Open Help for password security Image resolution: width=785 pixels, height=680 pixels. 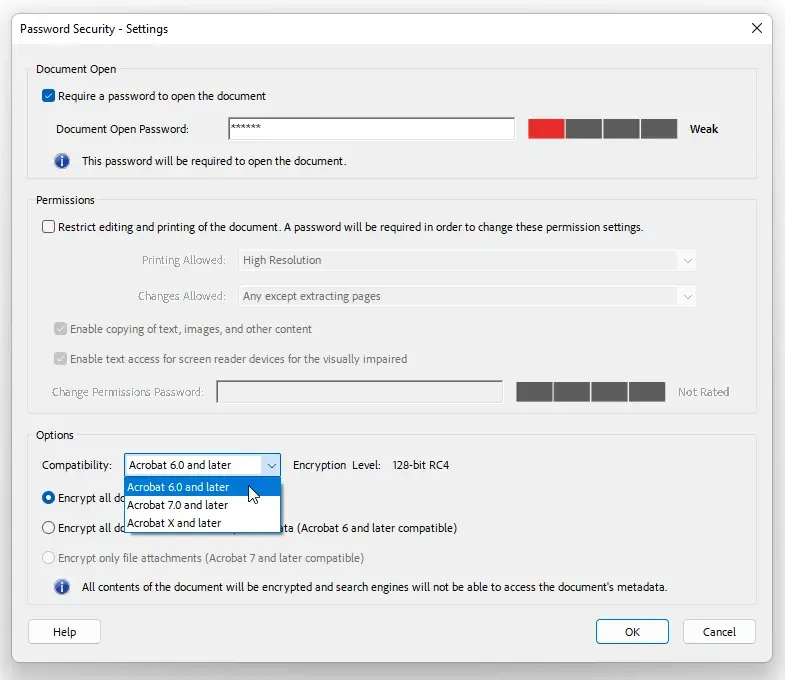[65, 632]
